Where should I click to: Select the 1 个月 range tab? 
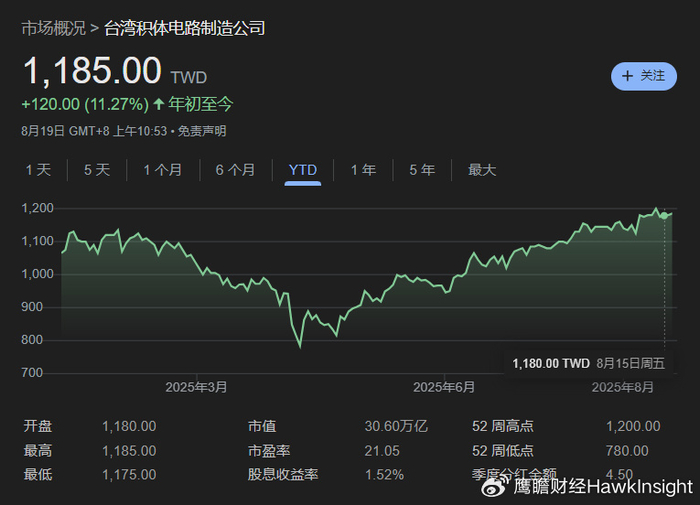[162, 170]
